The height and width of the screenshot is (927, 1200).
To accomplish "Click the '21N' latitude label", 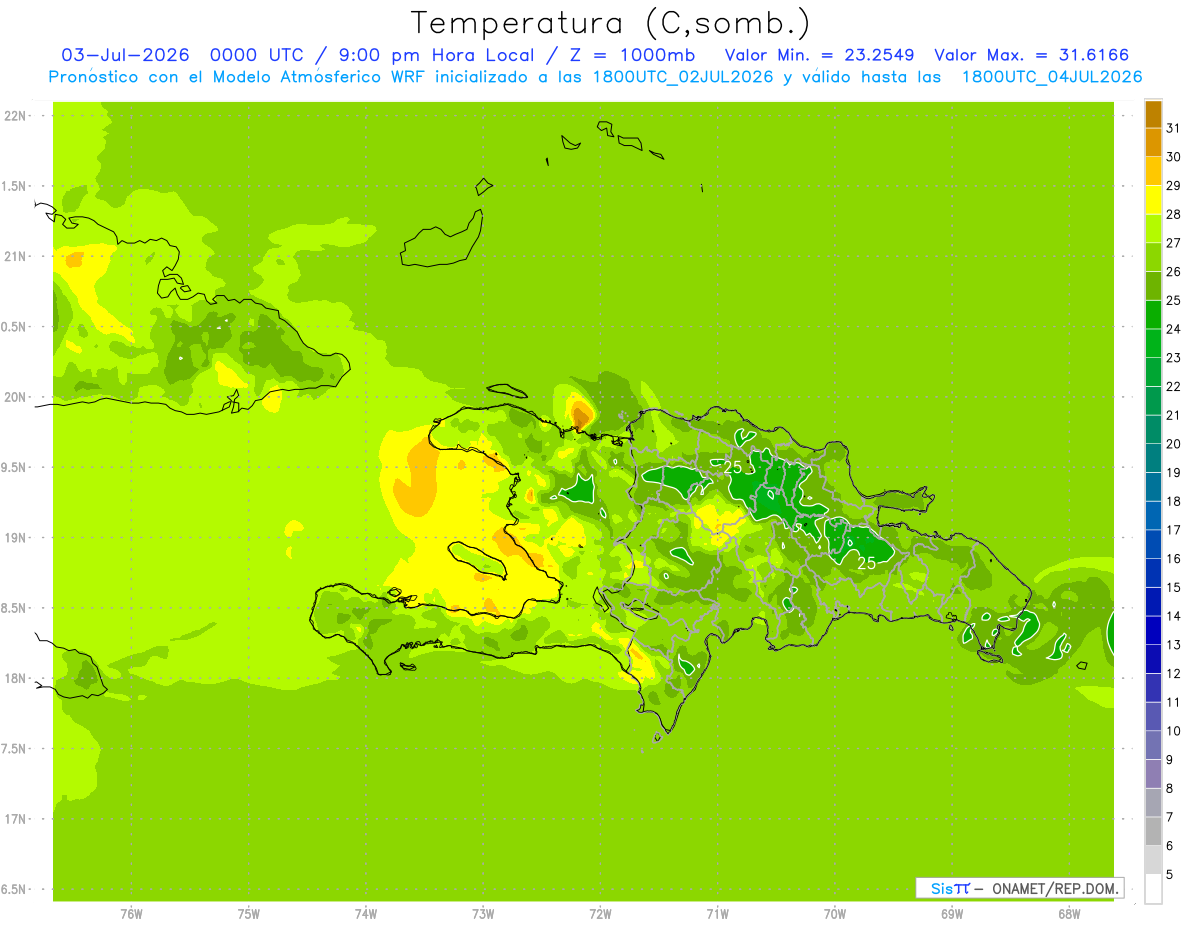I will click(14, 257).
